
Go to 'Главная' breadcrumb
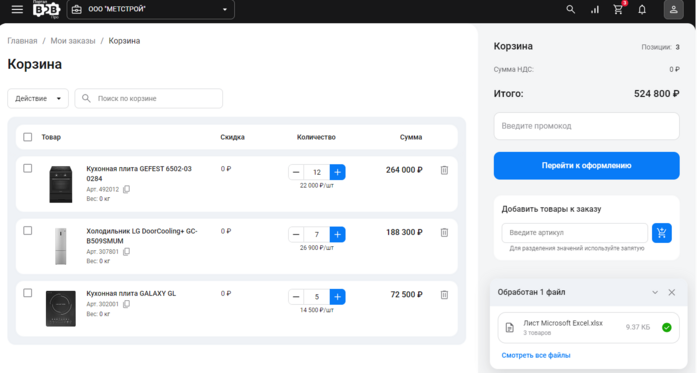22,41
